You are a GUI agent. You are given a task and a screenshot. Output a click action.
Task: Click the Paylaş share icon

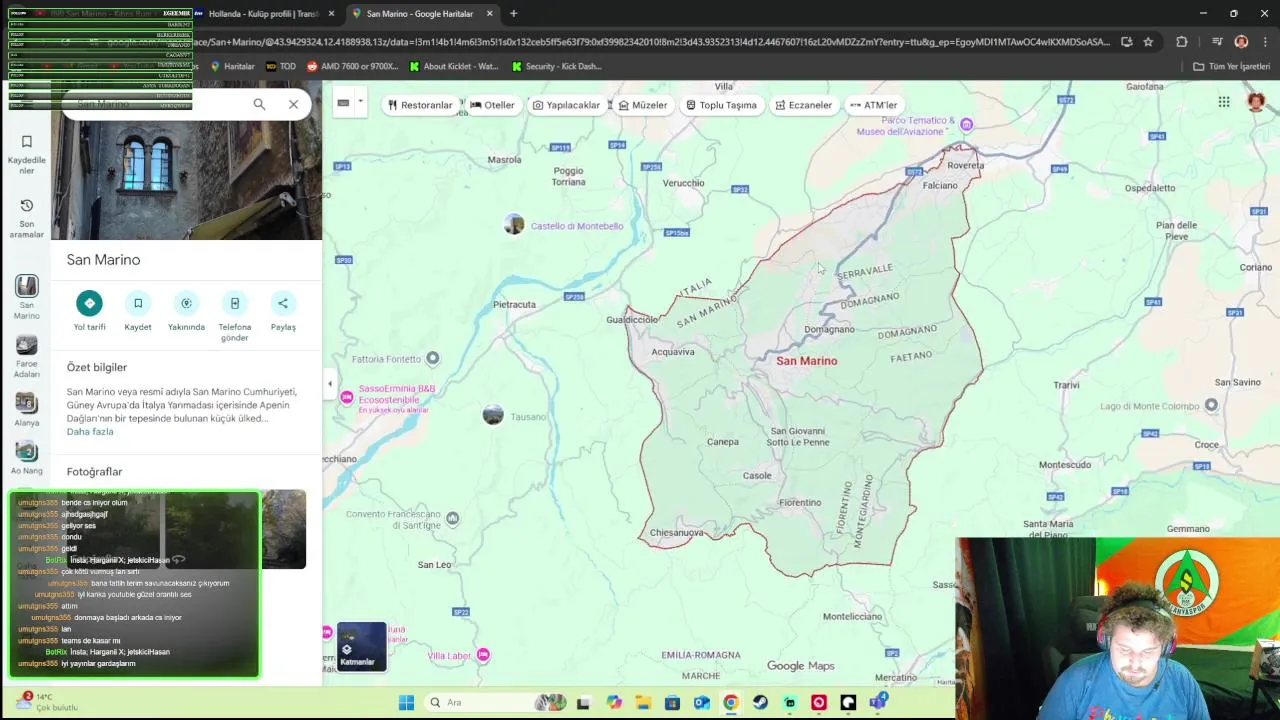point(283,303)
